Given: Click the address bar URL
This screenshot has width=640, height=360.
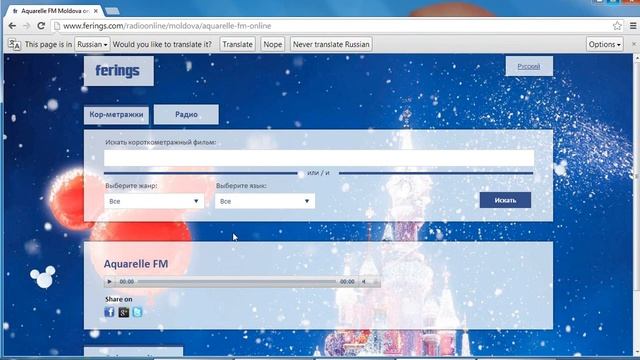Looking at the screenshot, I should tap(167, 26).
